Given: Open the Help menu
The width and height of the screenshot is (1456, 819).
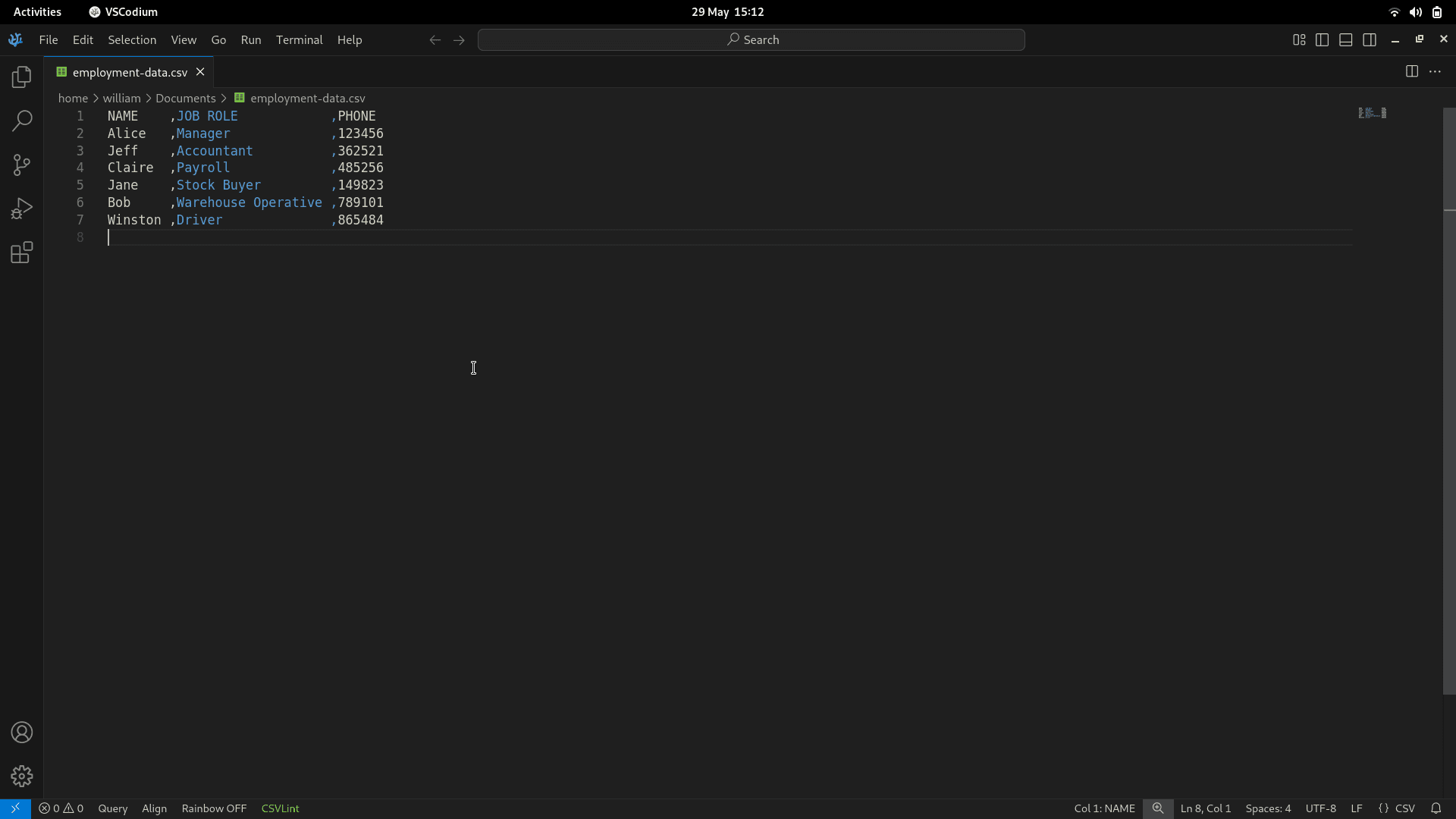Looking at the screenshot, I should pyautogui.click(x=350, y=39).
